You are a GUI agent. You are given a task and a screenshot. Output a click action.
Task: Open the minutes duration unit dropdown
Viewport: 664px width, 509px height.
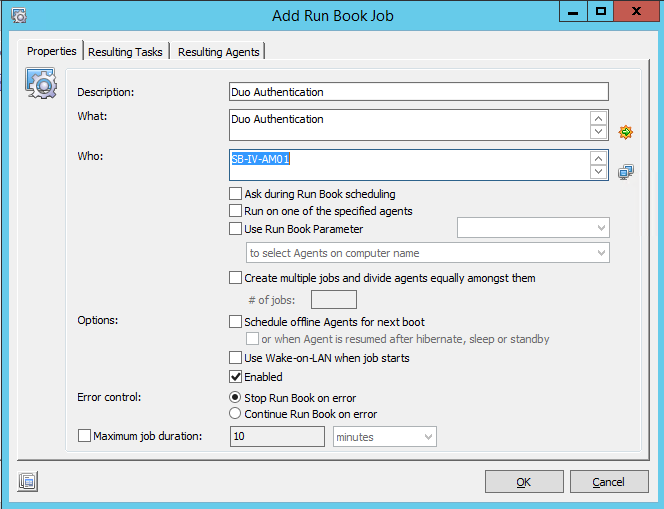385,437
